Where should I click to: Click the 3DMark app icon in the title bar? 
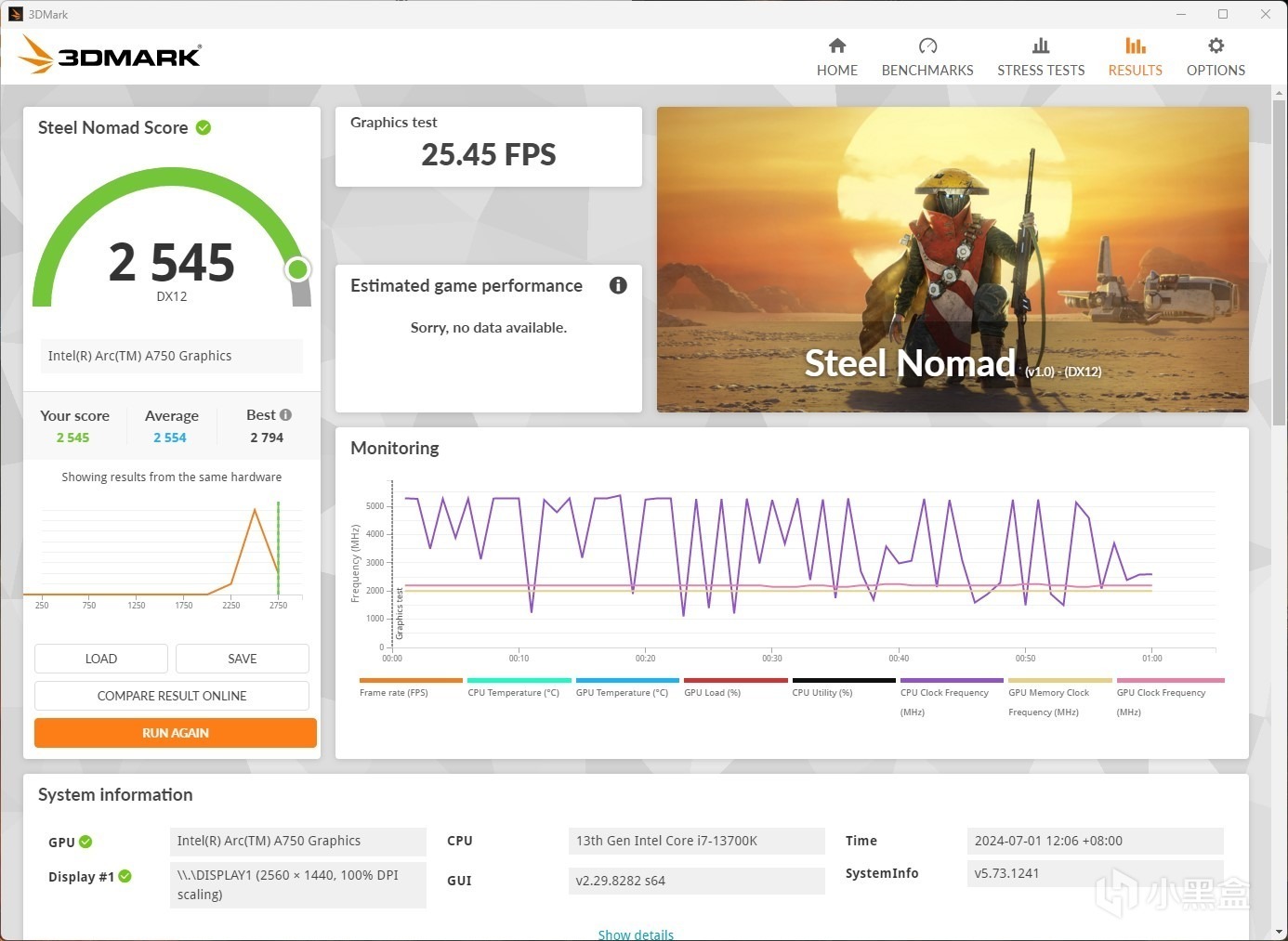pyautogui.click(x=15, y=14)
